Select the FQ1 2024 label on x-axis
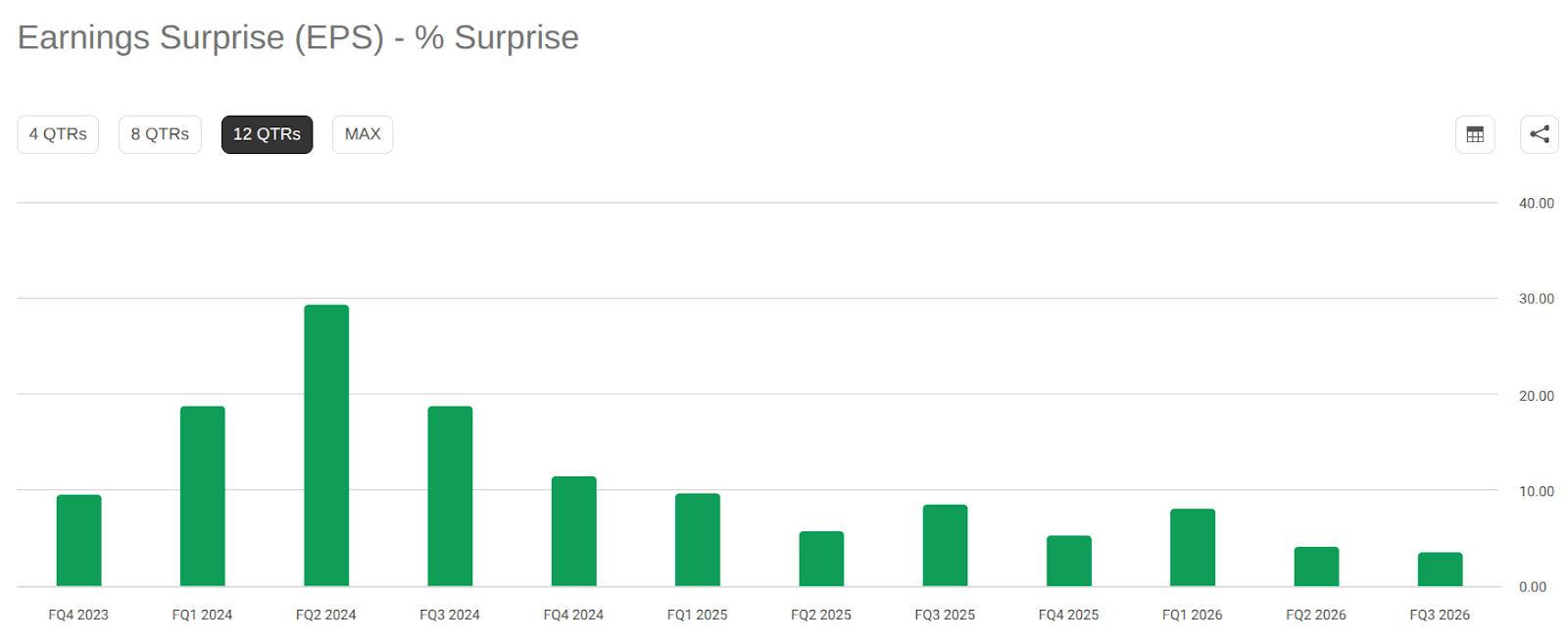 pyautogui.click(x=202, y=615)
